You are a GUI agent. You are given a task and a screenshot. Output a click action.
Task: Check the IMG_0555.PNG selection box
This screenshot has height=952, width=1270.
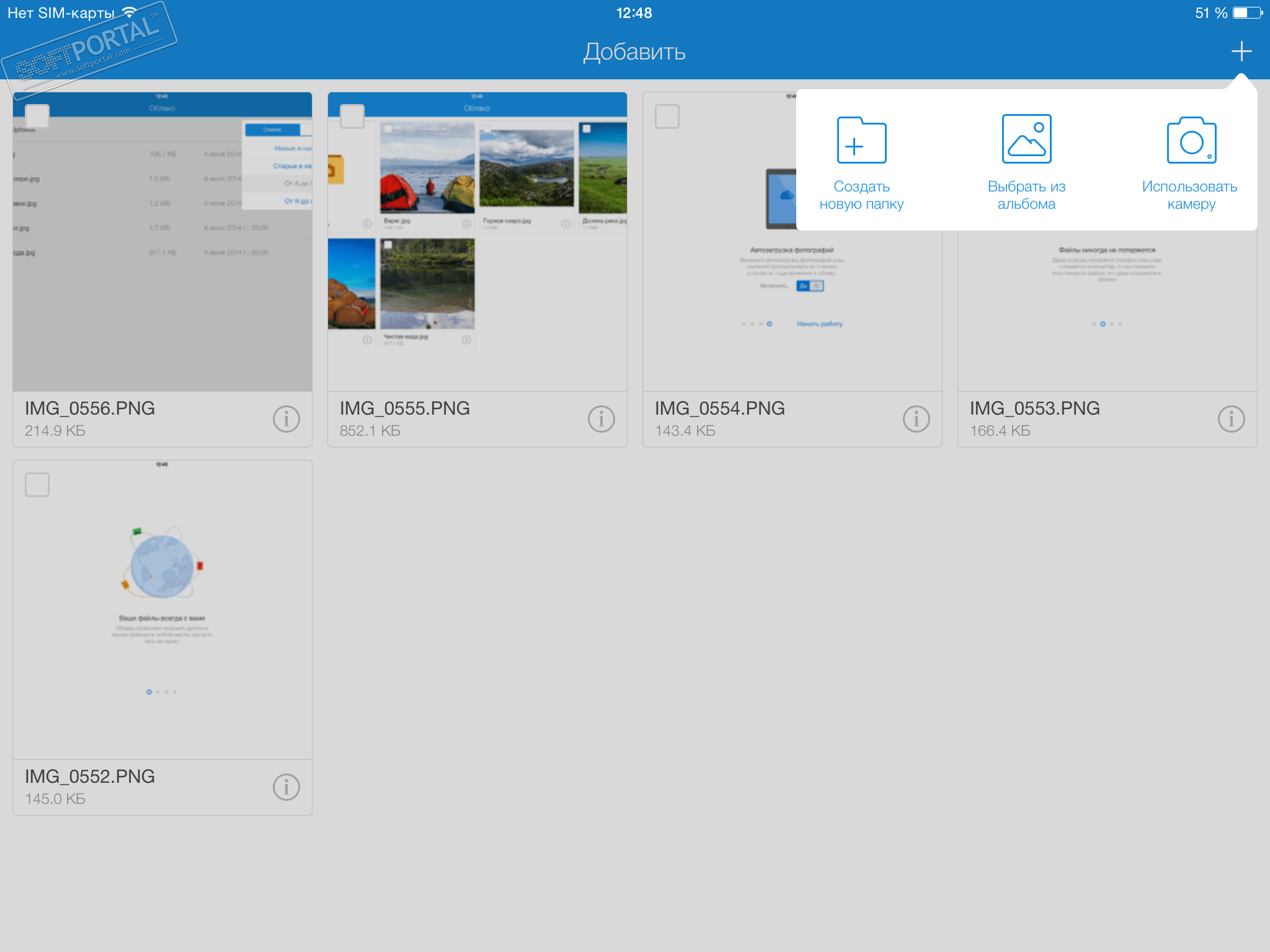(352, 117)
